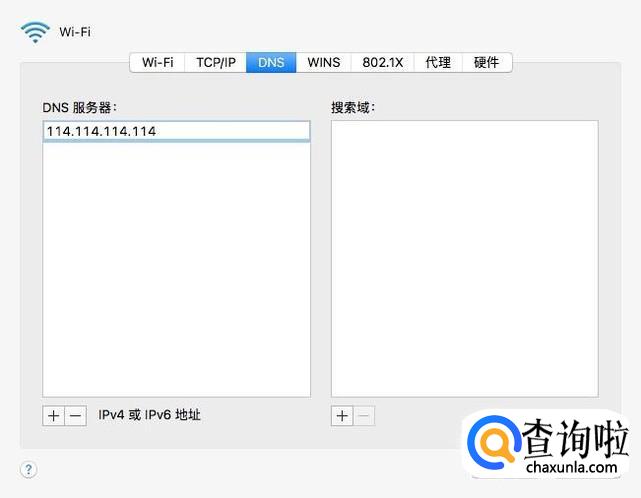Open the 代理 (Proxies) tab

(x=438, y=63)
